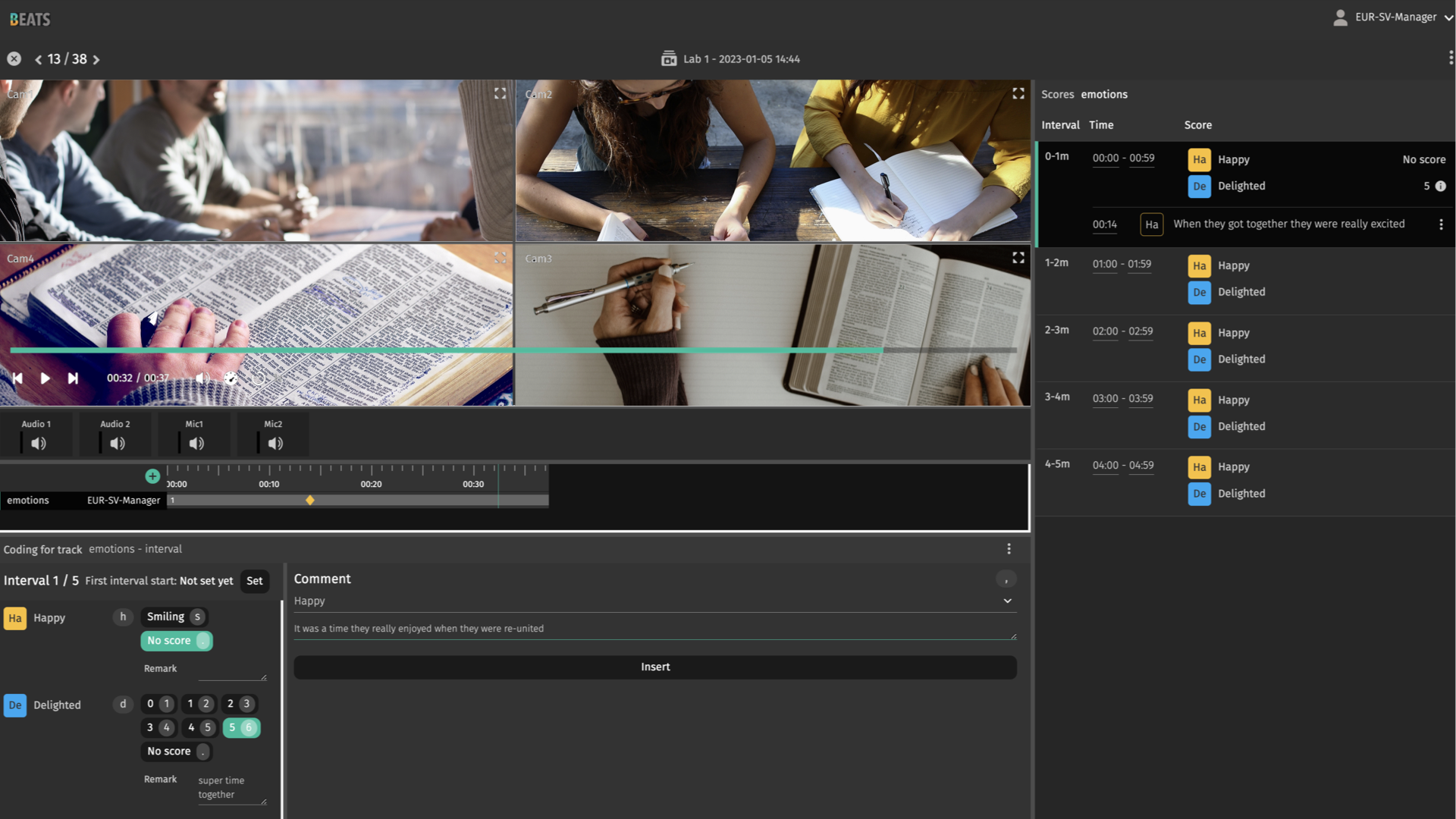The height and width of the screenshot is (819, 1456).
Task: Select the 0-1m interval row
Action: (1245, 194)
